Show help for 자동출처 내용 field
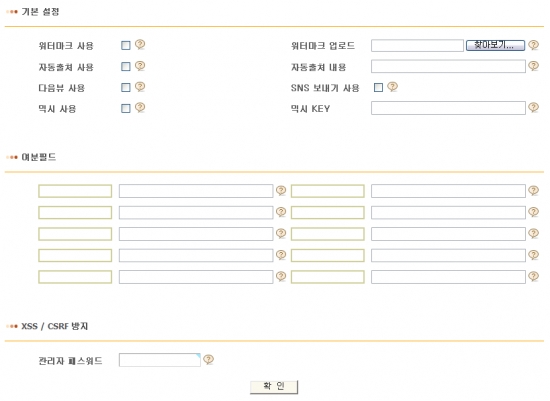This screenshot has height=401, width=550. point(534,66)
